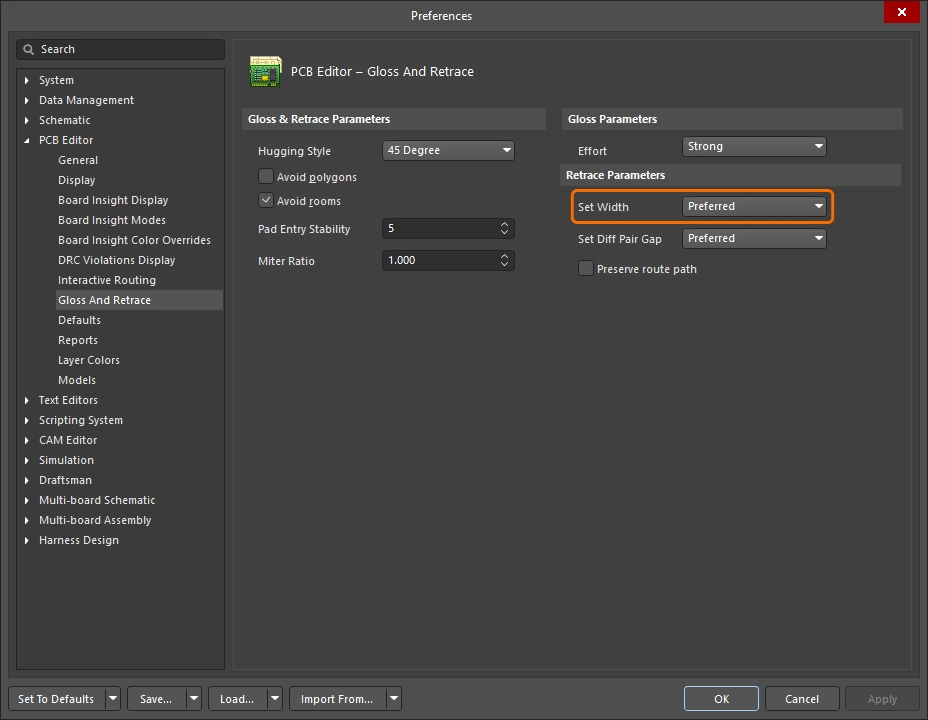Image resolution: width=928 pixels, height=720 pixels.
Task: Disable the Avoid rooms option
Action: click(x=266, y=199)
